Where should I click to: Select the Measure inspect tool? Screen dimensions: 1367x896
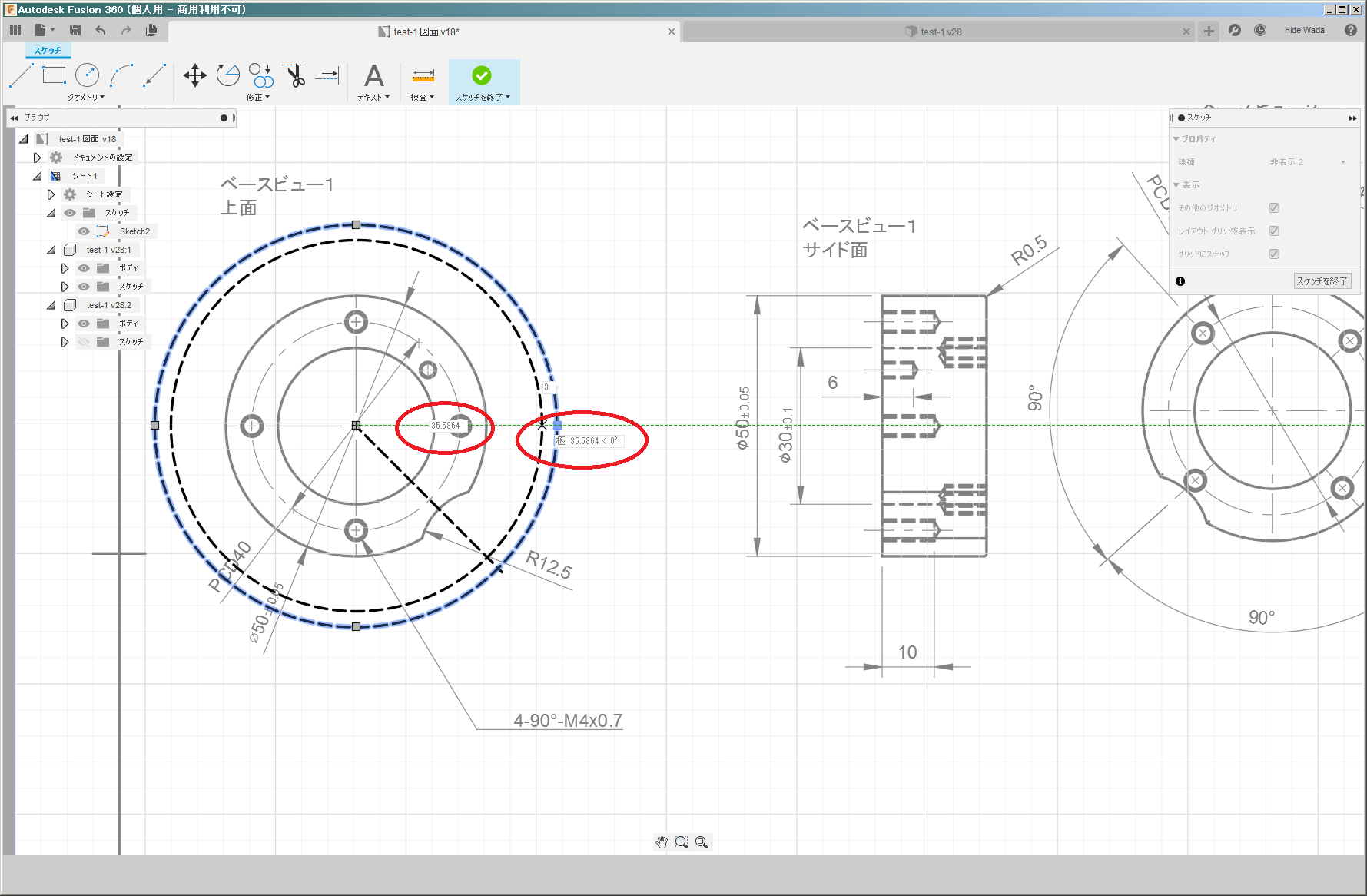tap(423, 75)
